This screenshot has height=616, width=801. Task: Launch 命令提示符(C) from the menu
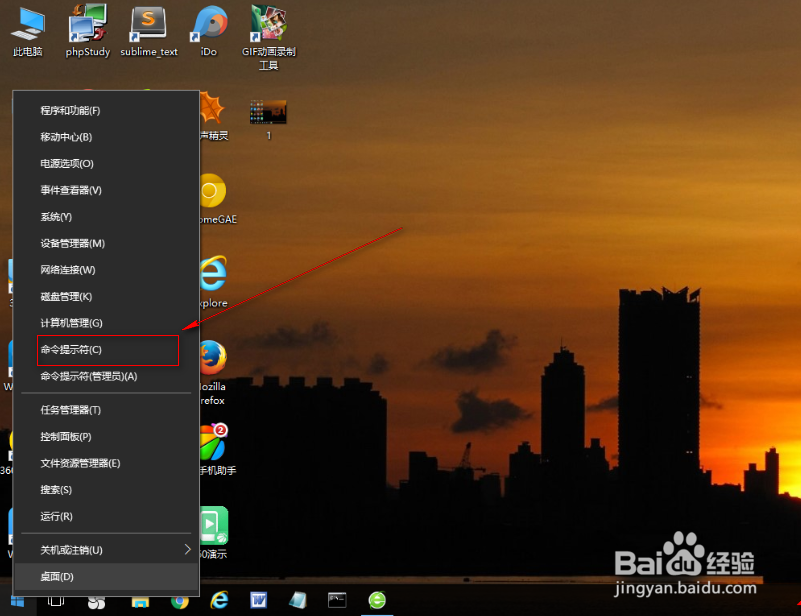106,350
